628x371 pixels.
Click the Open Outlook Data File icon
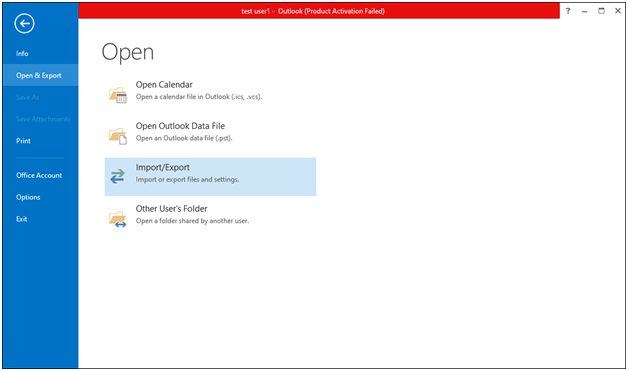coord(118,136)
